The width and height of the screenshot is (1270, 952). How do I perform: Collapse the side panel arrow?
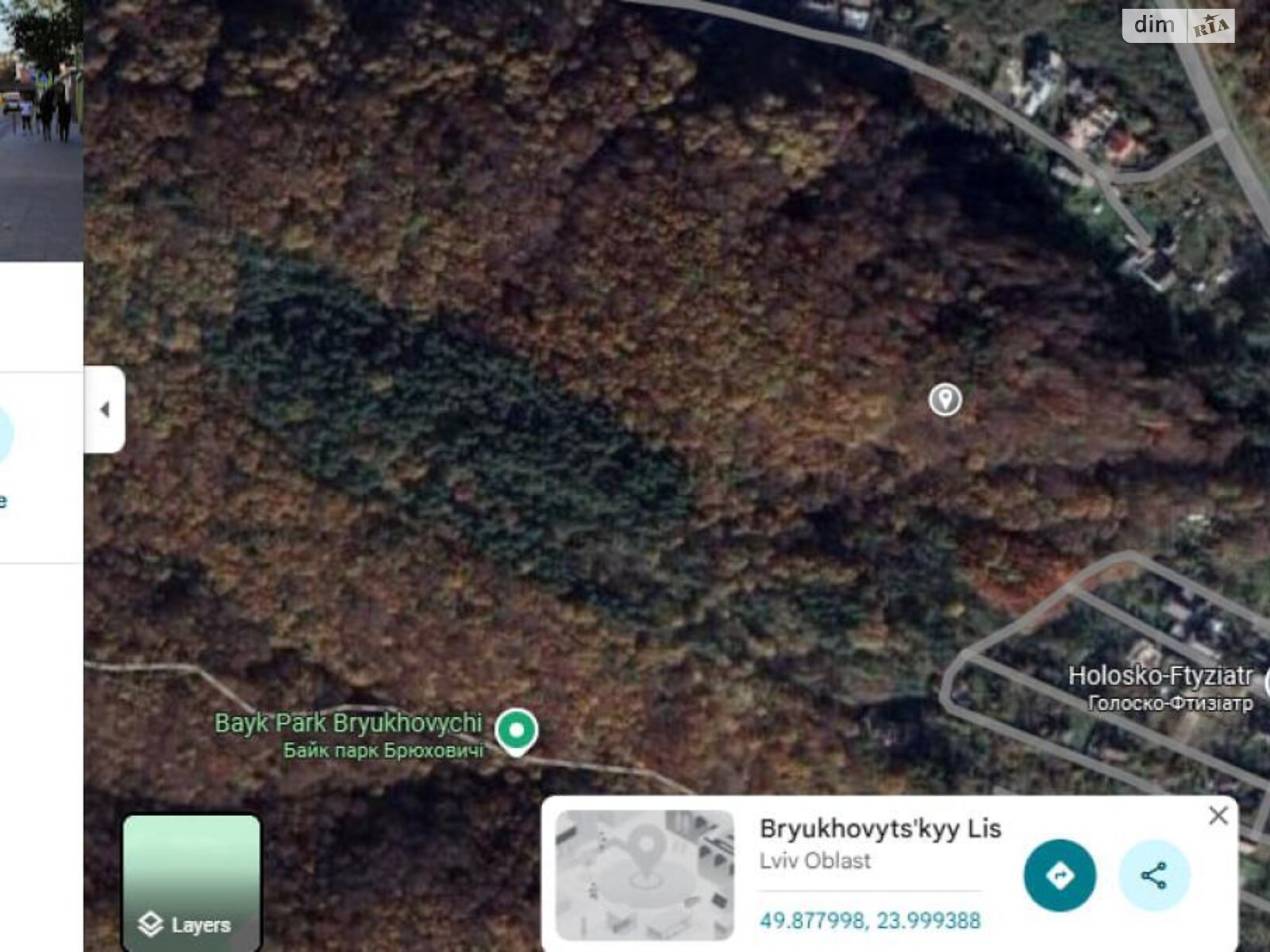[105, 409]
